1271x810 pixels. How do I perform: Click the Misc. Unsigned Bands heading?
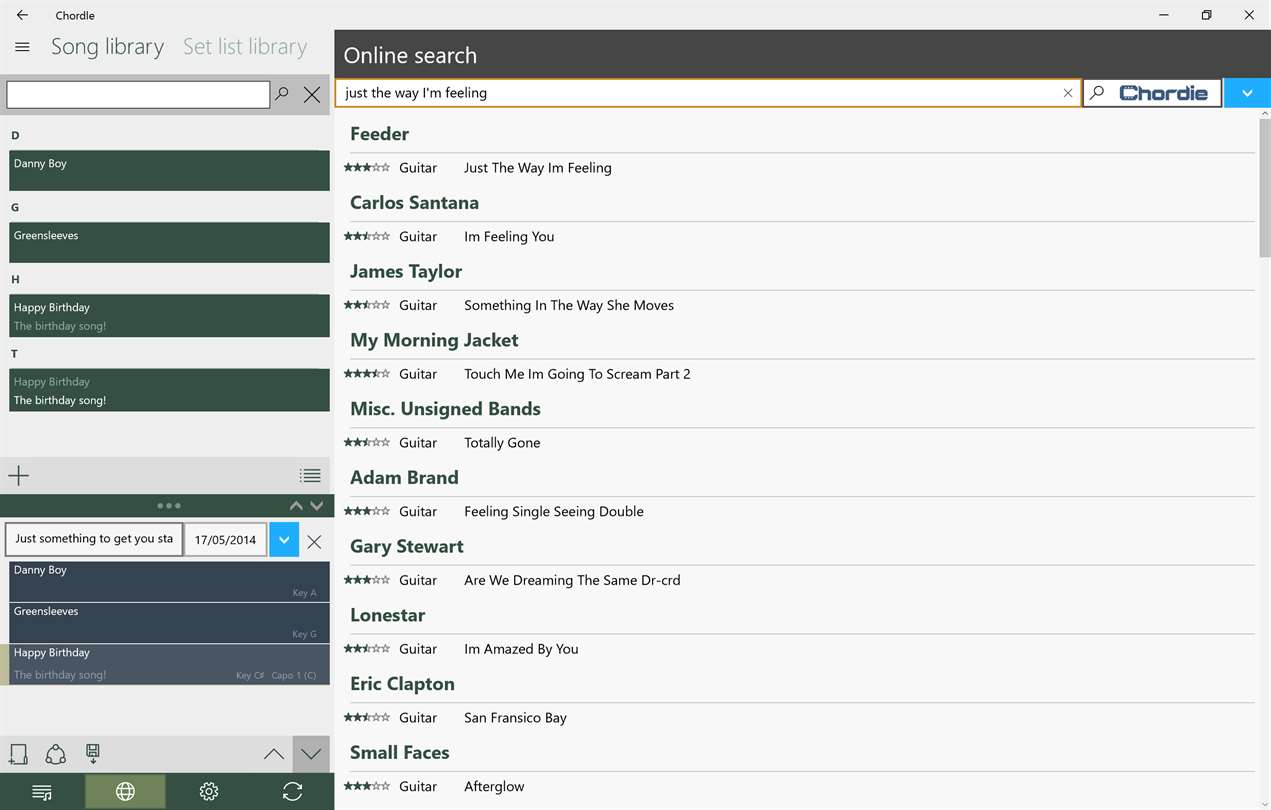[445, 409]
